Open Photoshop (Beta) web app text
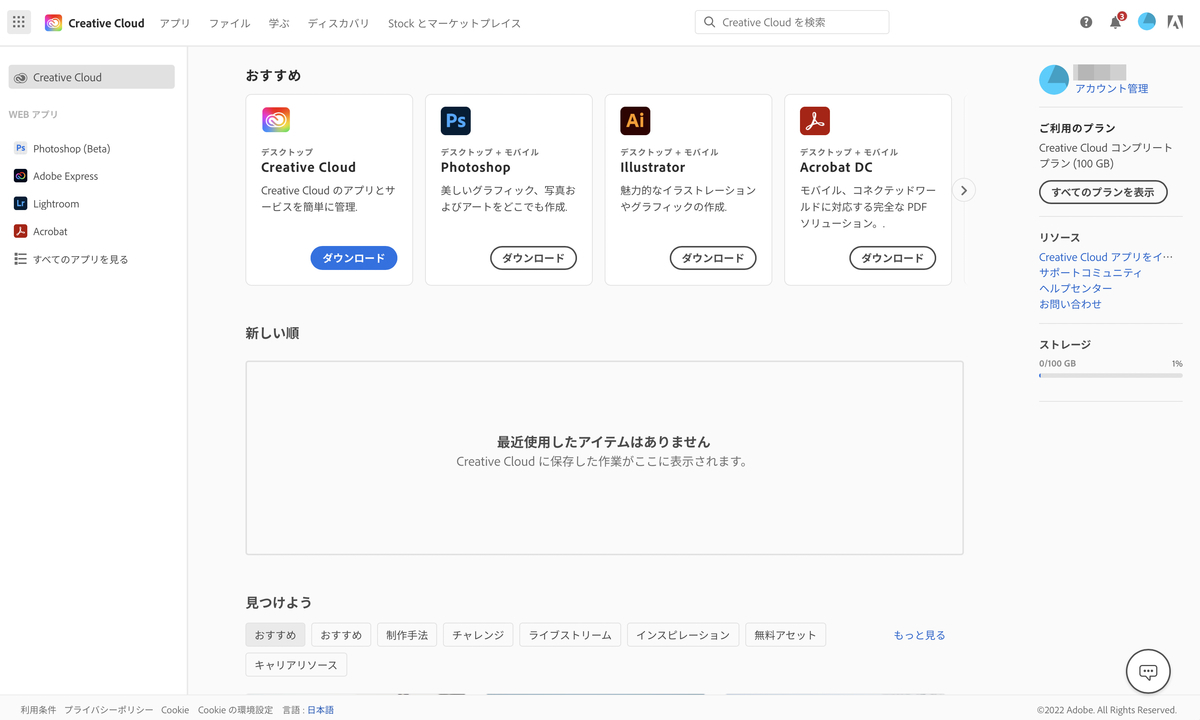The width and height of the screenshot is (1200, 720). tap(71, 149)
